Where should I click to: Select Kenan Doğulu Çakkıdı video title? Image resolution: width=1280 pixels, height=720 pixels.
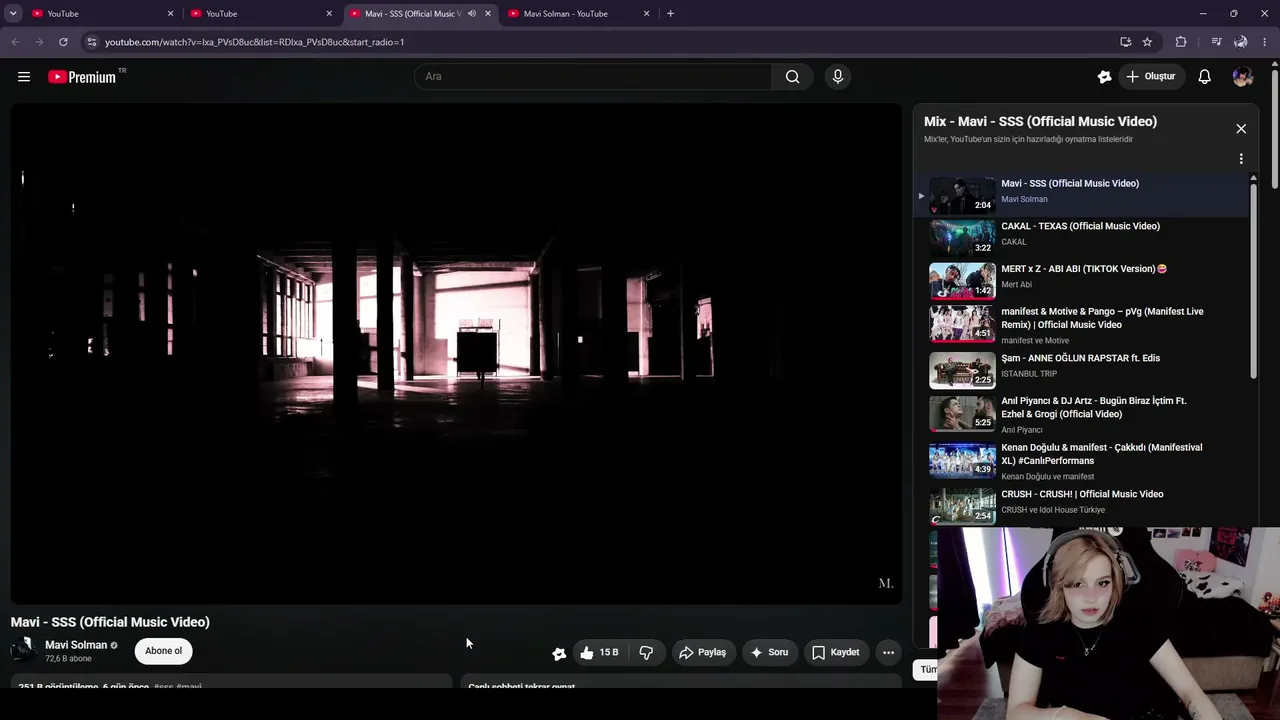[1101, 454]
